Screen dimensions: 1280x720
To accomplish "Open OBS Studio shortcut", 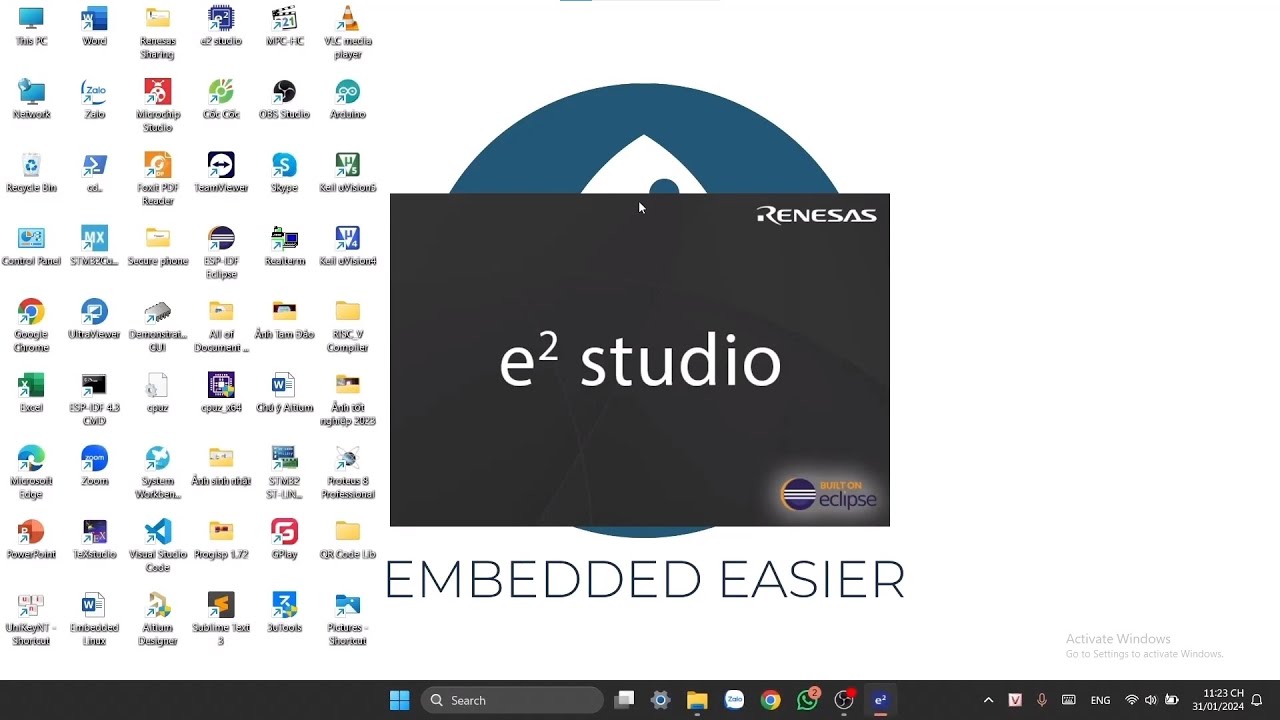I will (x=284, y=99).
